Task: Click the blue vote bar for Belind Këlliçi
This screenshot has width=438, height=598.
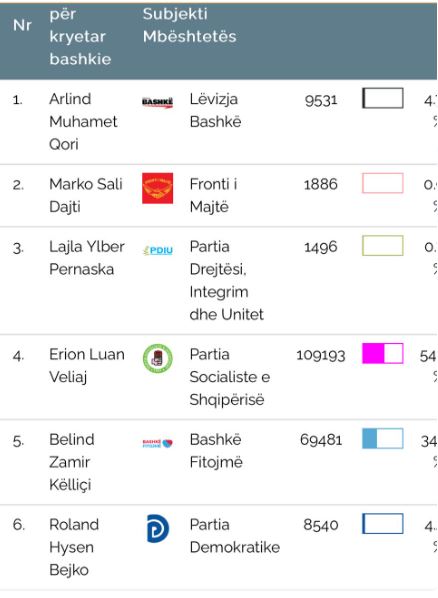Action: [x=383, y=438]
